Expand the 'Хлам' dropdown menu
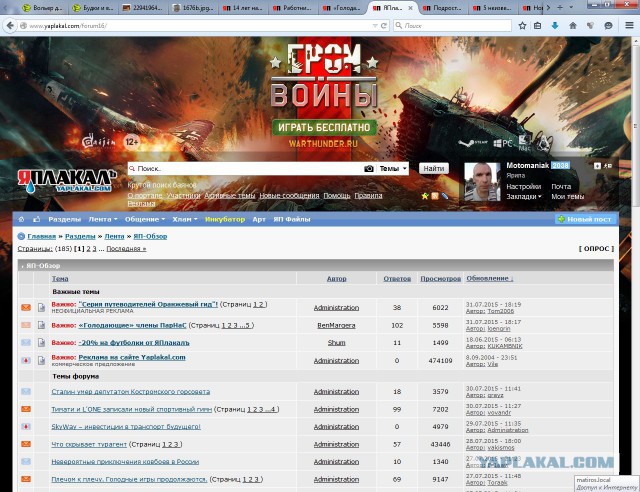640x492 pixels. (184, 219)
